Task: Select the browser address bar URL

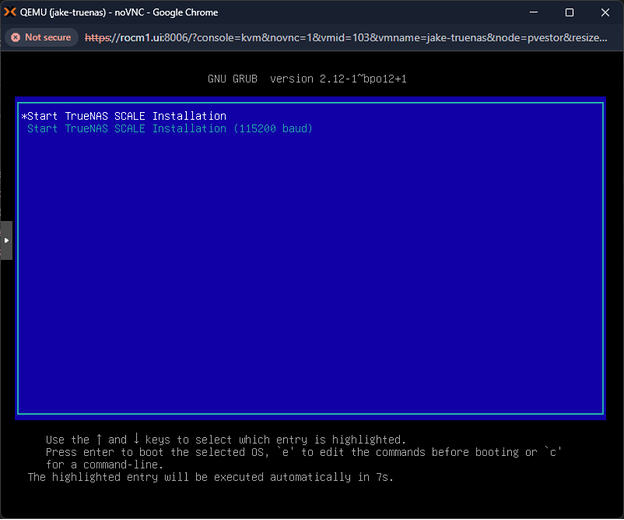Action: pyautogui.click(x=346, y=37)
